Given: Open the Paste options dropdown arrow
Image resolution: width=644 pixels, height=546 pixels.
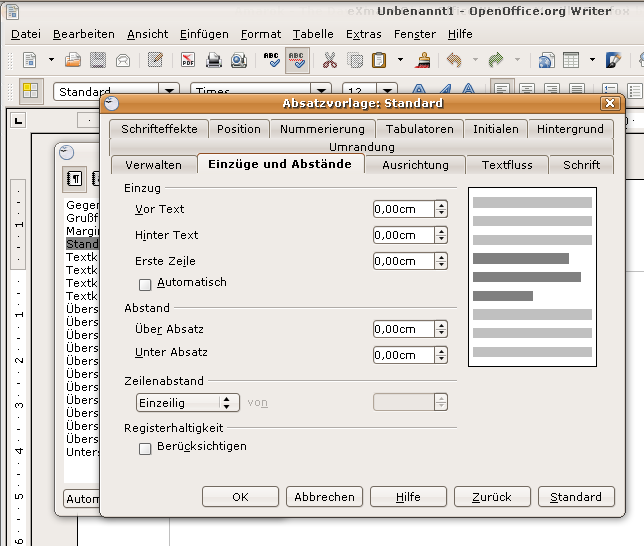Looking at the screenshot, I should (400, 60).
